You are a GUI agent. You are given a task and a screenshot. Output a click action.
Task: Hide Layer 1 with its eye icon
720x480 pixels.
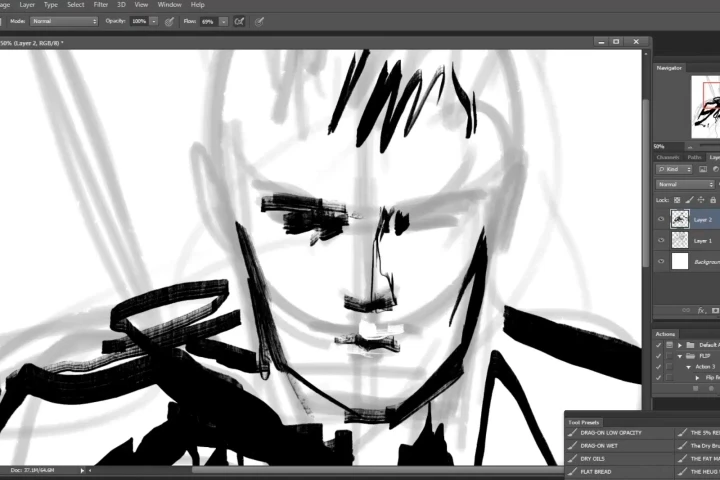click(661, 240)
